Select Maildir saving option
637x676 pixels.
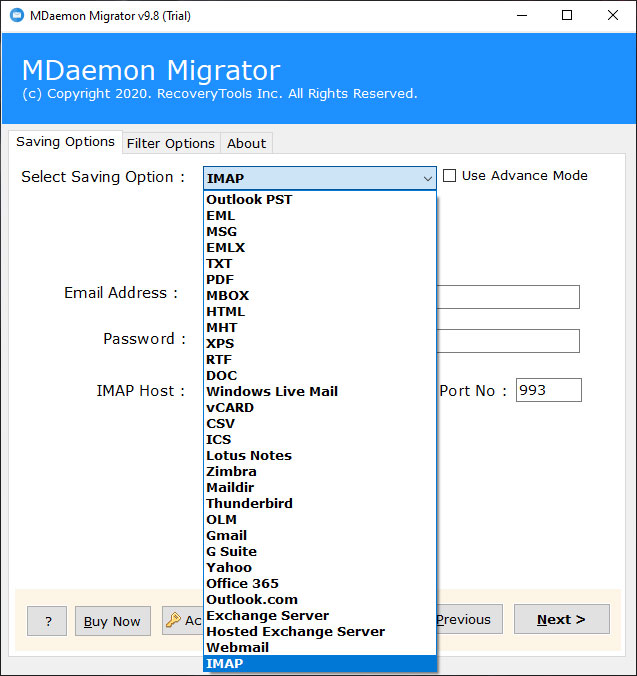[x=320, y=487]
